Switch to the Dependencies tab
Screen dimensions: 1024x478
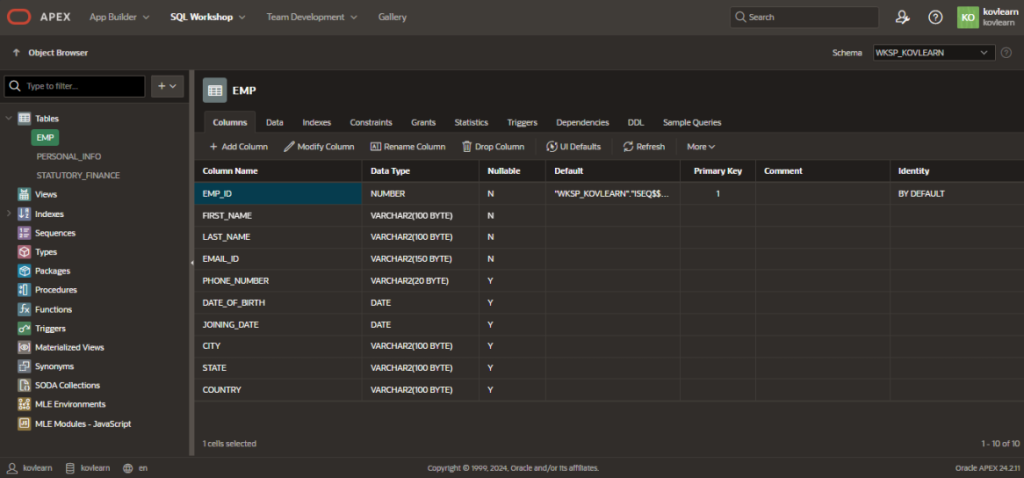[583, 122]
